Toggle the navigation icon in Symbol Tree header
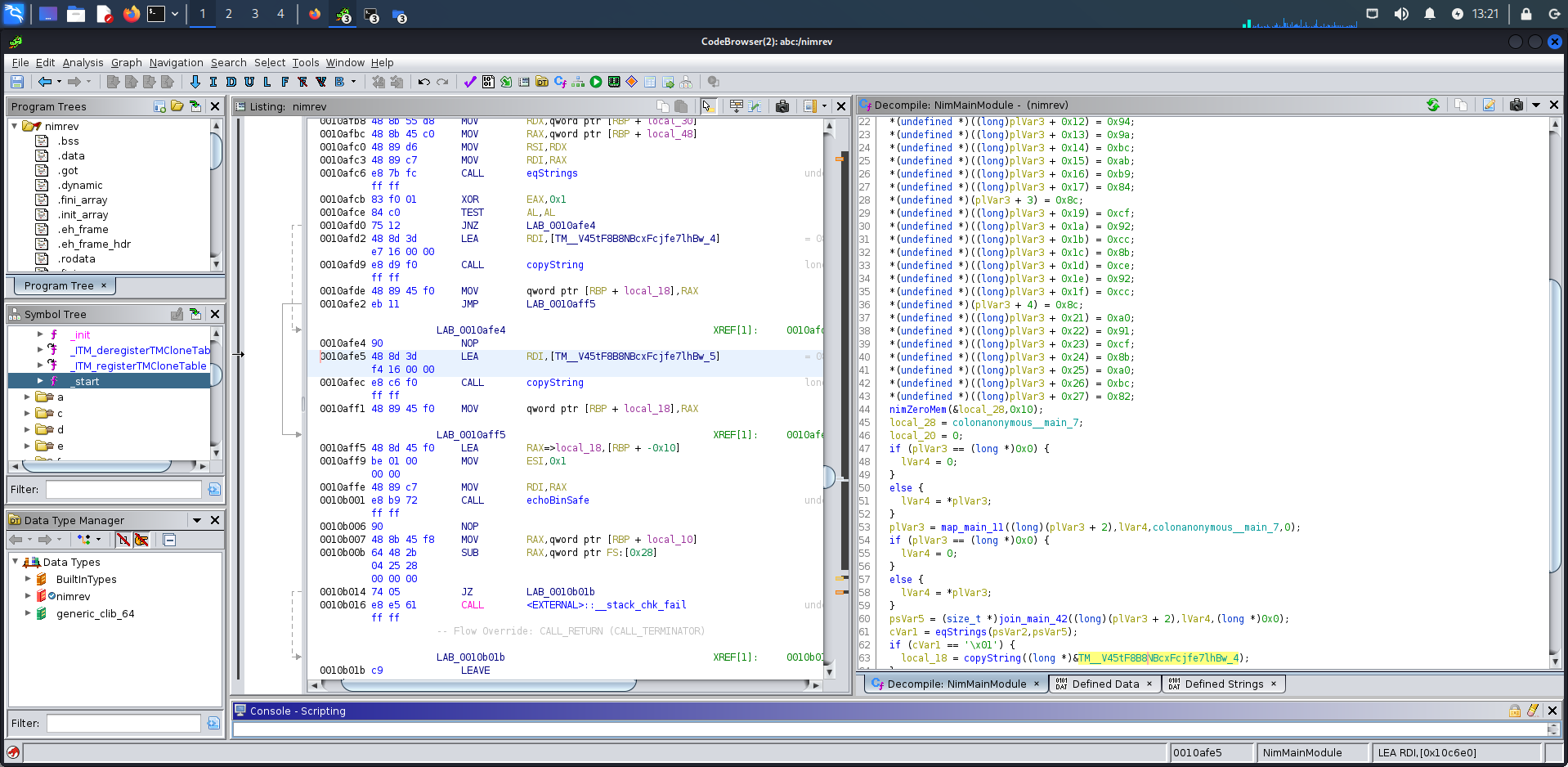 click(x=195, y=314)
